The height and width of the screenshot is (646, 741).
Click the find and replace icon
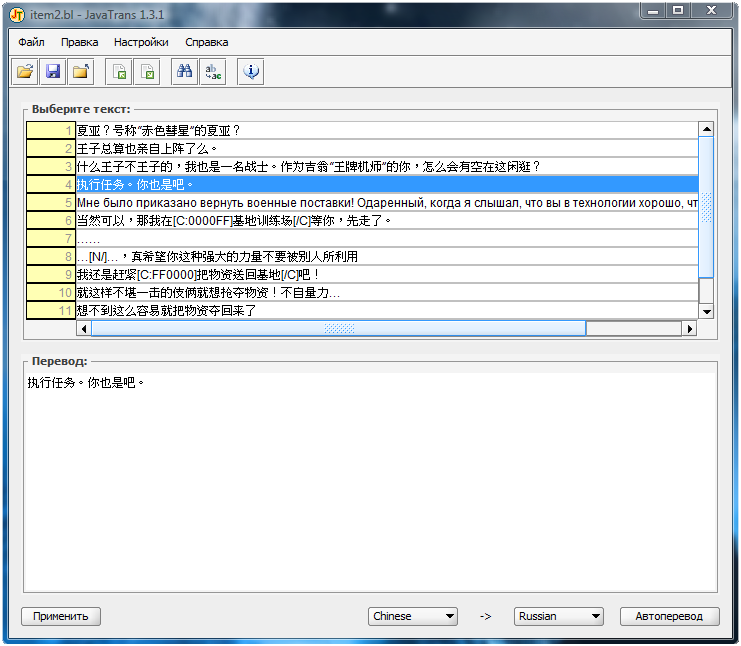tap(213, 71)
